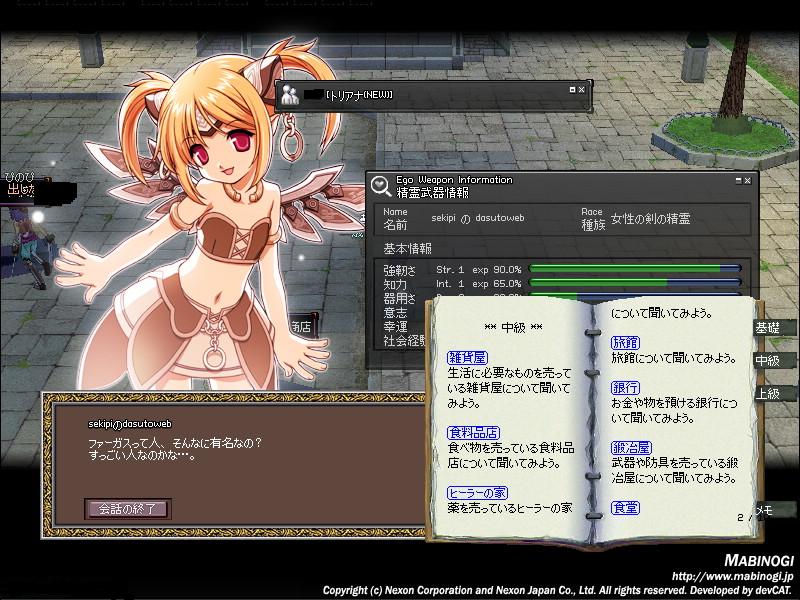Click the 幸運 stat label
The height and width of the screenshot is (600, 800).
(395, 327)
